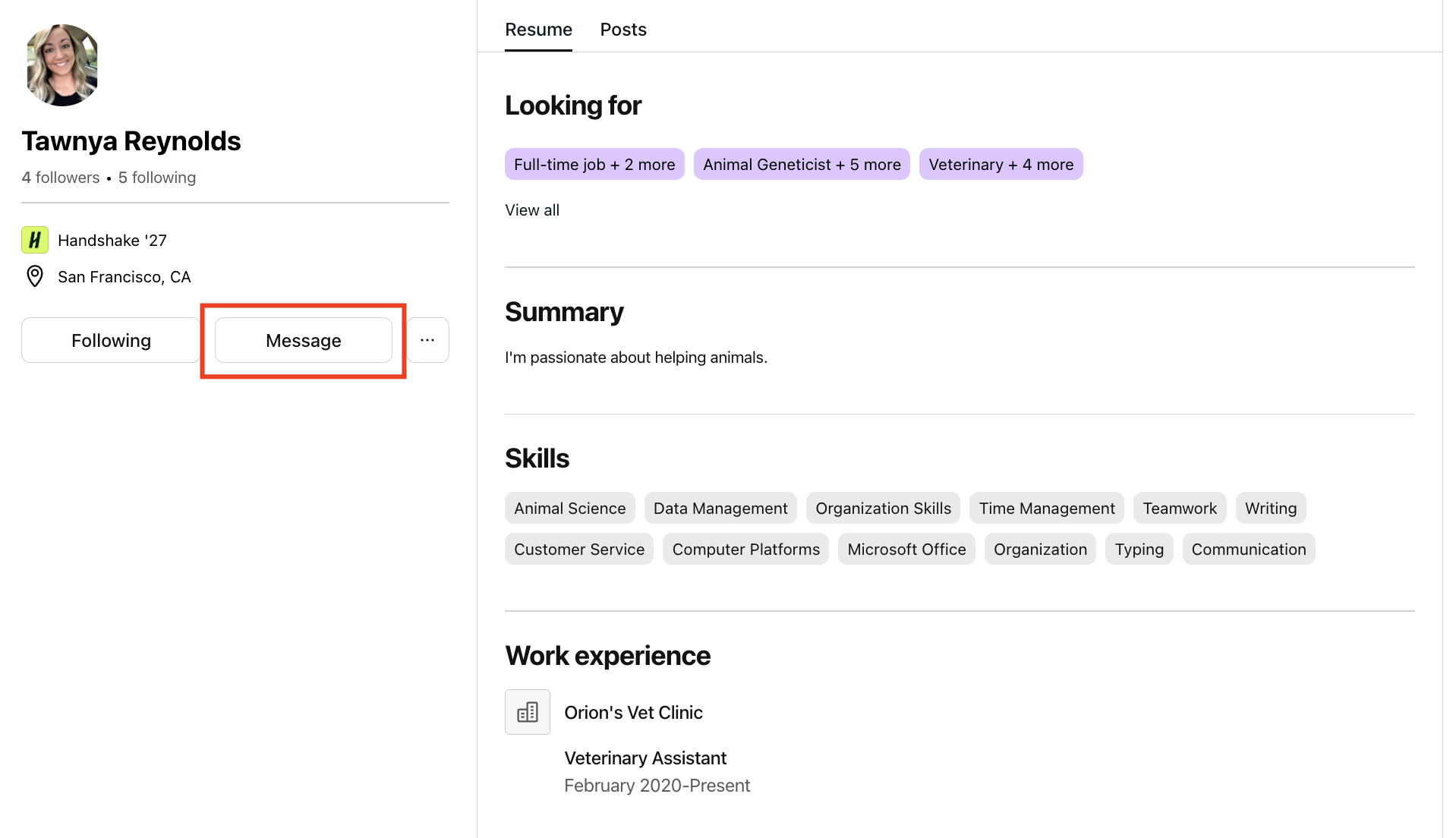
Task: Select the Organization Skills chip
Action: point(884,508)
